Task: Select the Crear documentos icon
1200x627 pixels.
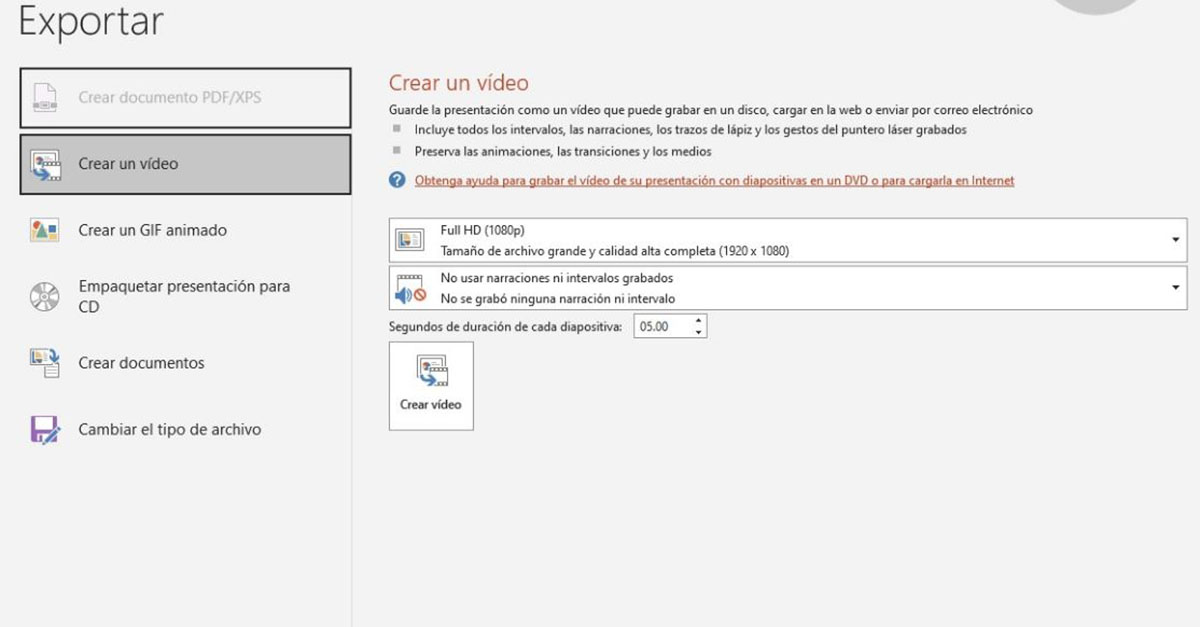Action: click(x=43, y=362)
